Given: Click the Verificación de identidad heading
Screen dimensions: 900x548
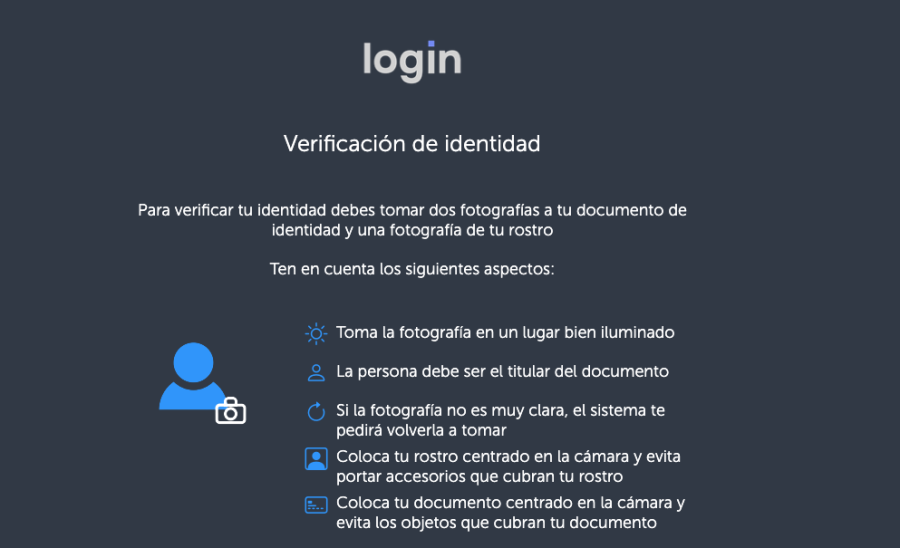Looking at the screenshot, I should [412, 143].
